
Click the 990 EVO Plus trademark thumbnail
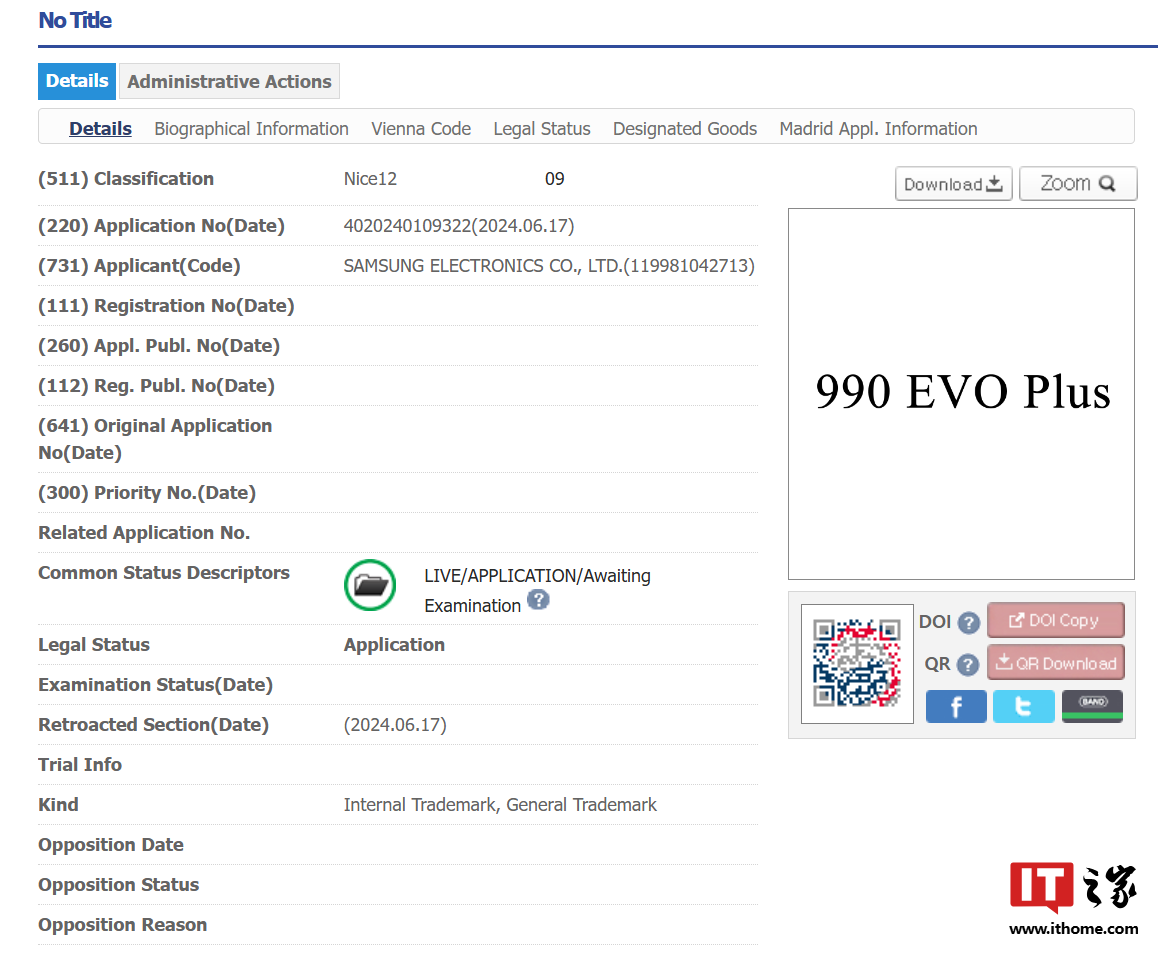tap(962, 394)
